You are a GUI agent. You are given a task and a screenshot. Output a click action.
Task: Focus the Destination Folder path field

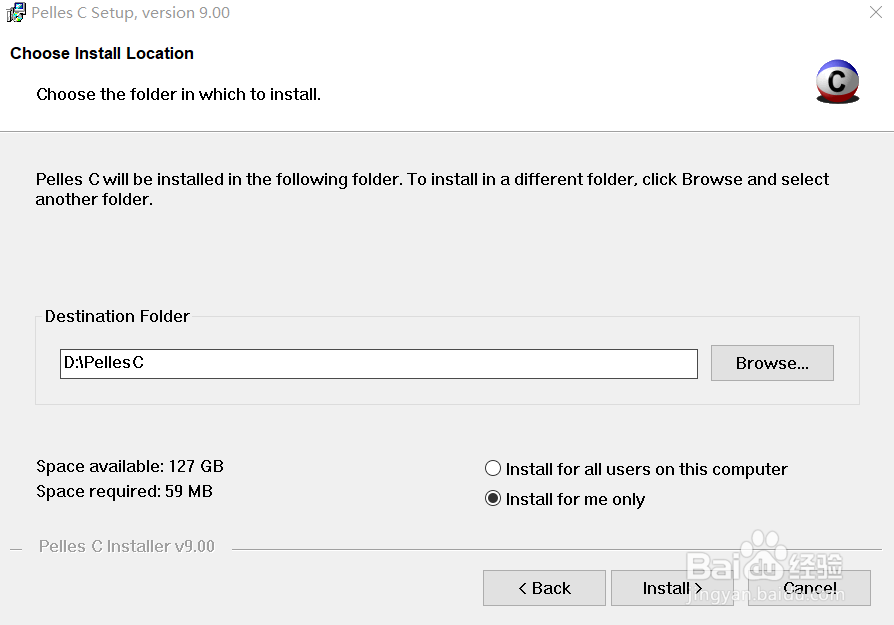point(378,364)
